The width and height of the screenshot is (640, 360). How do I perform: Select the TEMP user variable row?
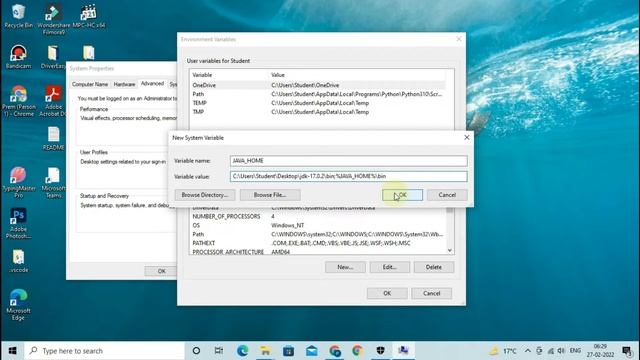318,103
